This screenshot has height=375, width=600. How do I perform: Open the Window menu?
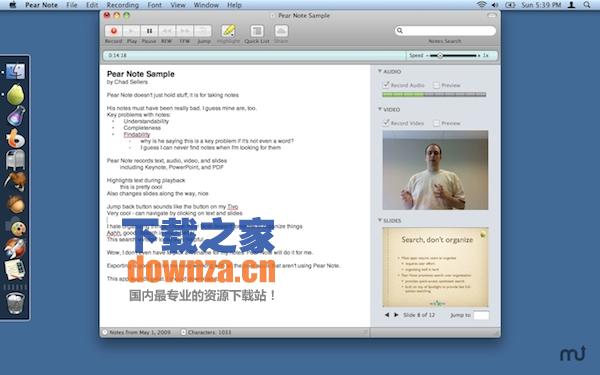click(x=206, y=5)
